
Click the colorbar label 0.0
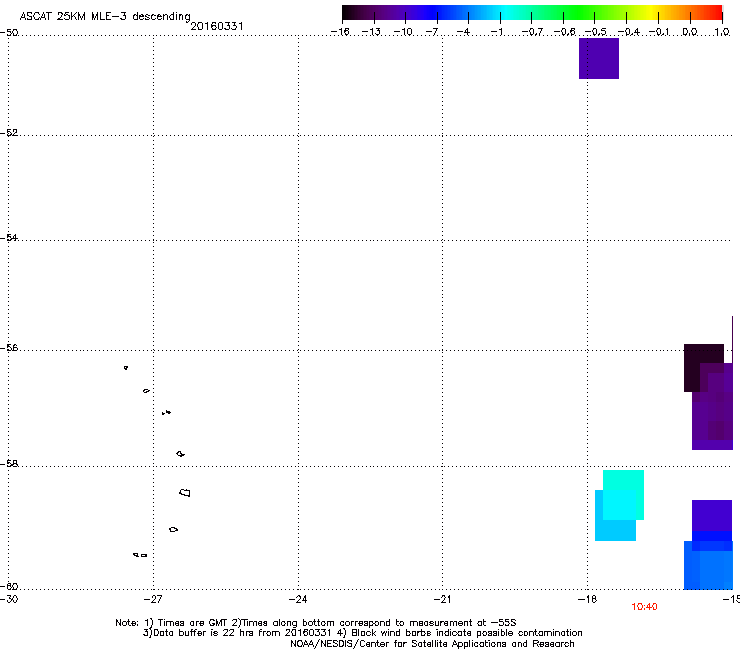tap(690, 32)
